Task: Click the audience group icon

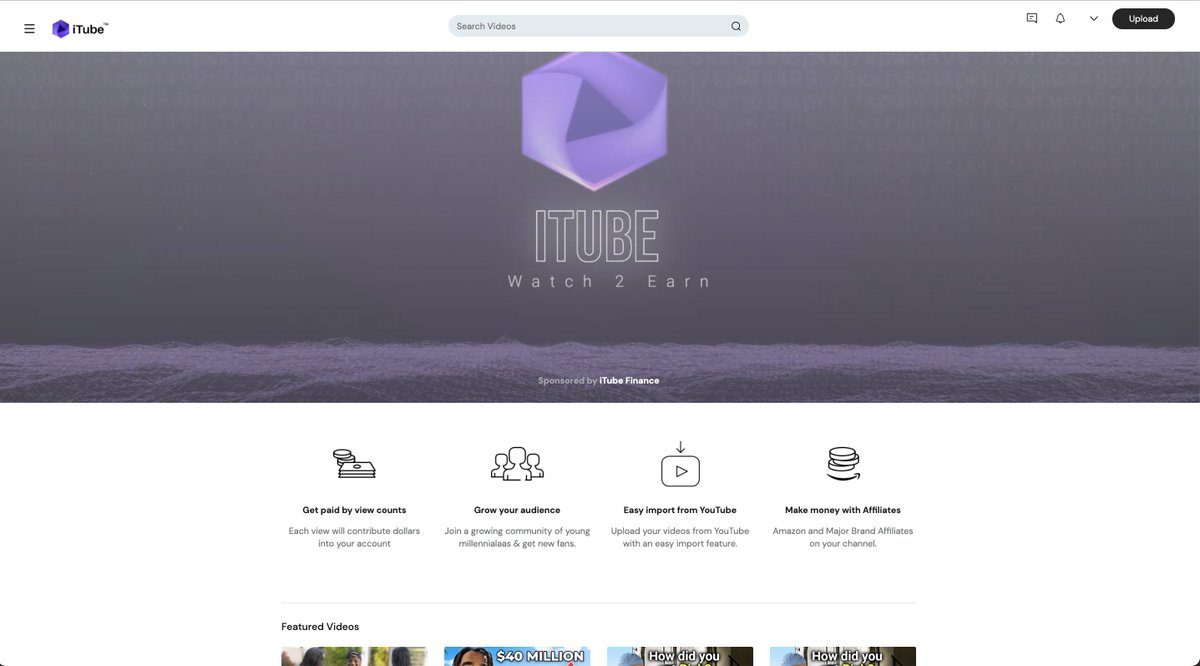Action: [517, 464]
